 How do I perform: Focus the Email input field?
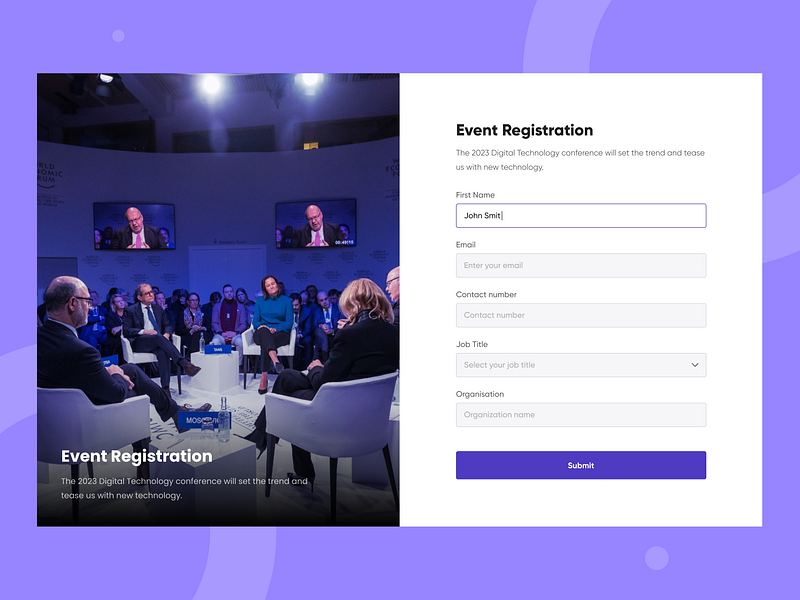click(580, 265)
